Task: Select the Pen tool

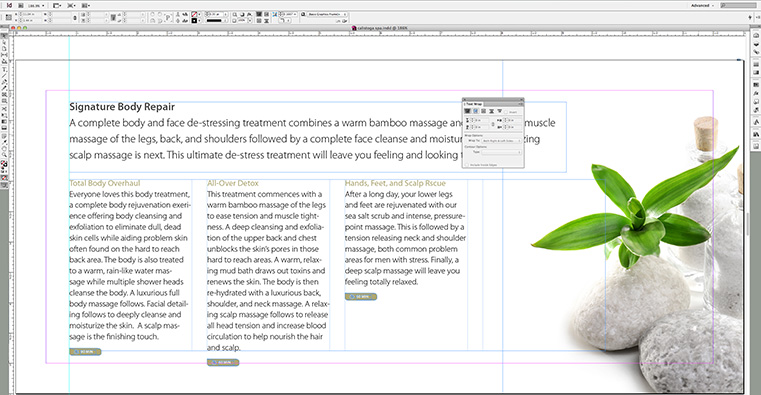Action: (x=4, y=82)
